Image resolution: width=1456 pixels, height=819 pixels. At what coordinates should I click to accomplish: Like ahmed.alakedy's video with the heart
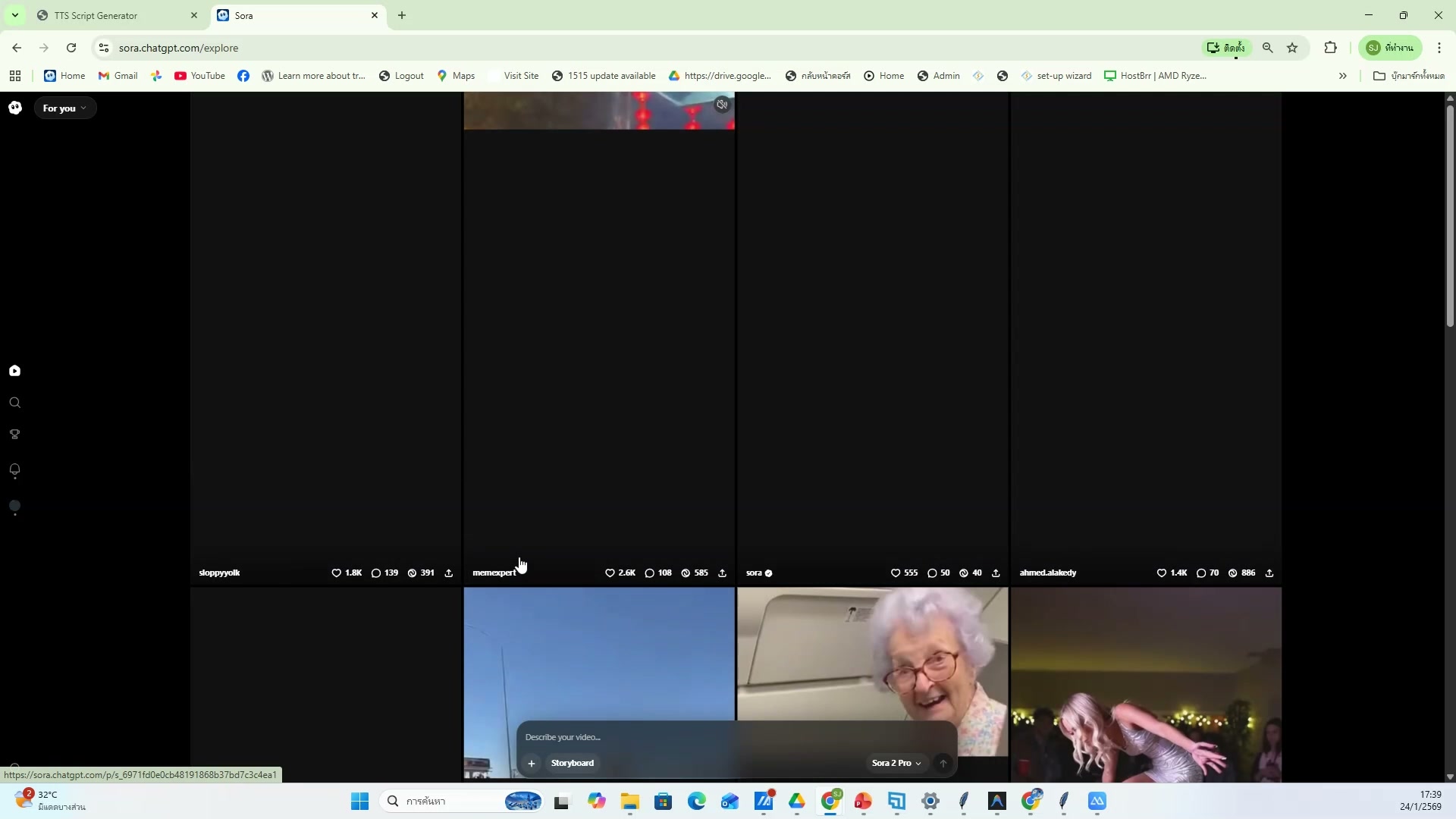[1161, 573]
